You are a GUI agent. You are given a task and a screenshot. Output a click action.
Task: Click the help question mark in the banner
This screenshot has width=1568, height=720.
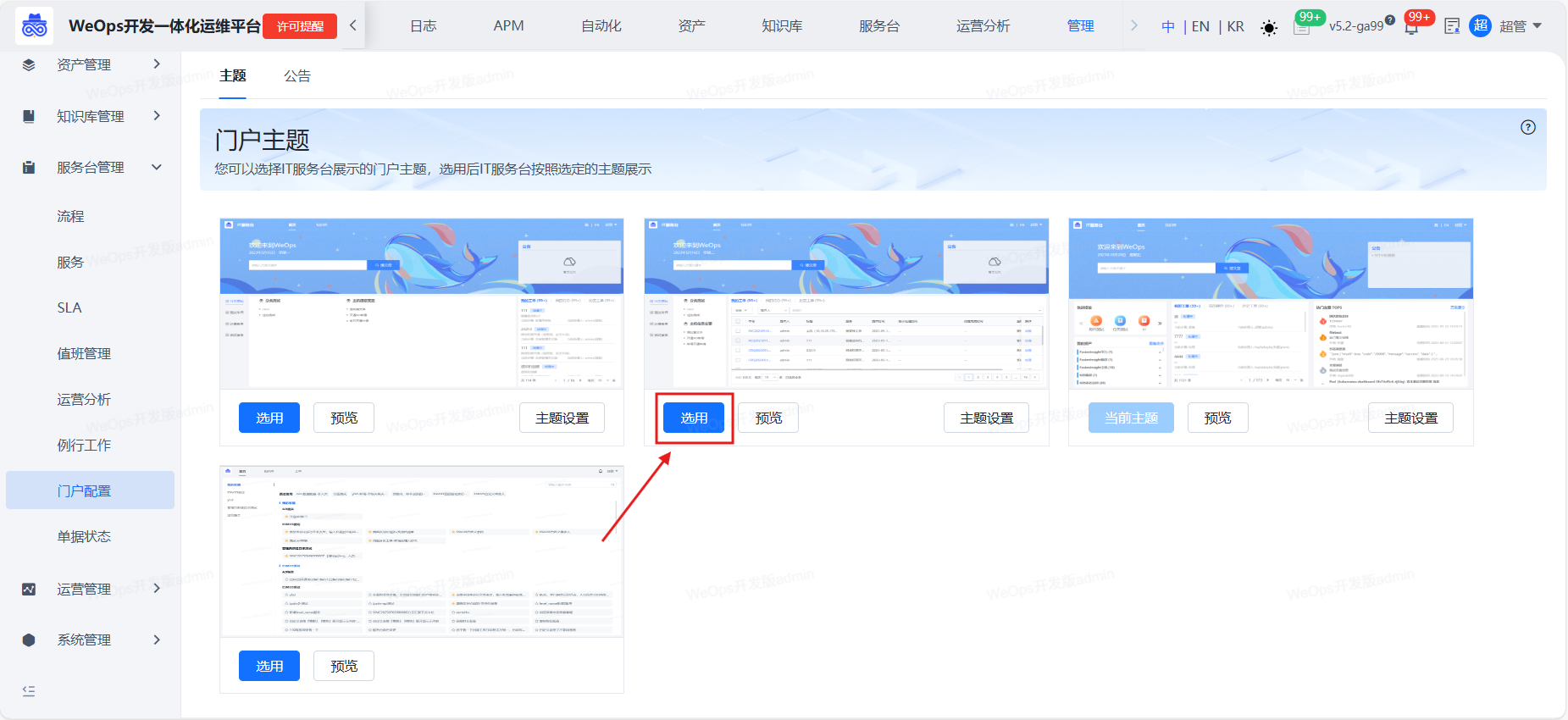pos(1527,128)
